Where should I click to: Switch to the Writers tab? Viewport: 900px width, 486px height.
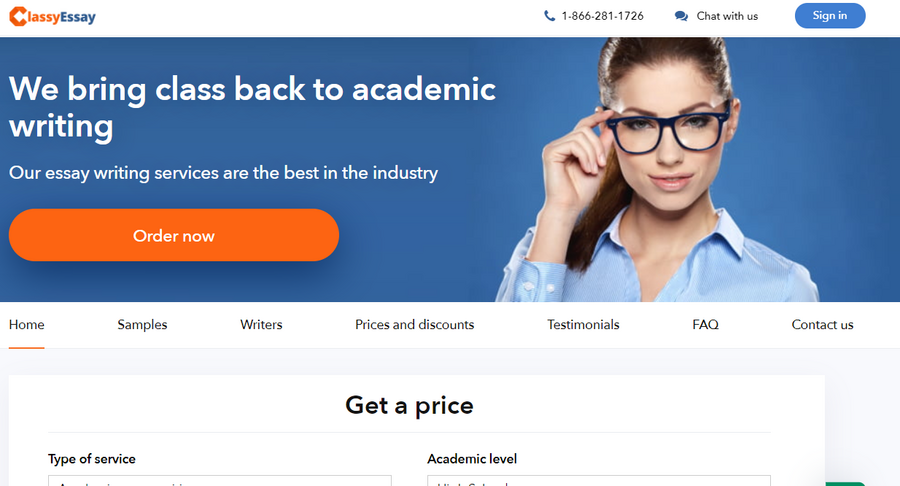click(x=261, y=325)
